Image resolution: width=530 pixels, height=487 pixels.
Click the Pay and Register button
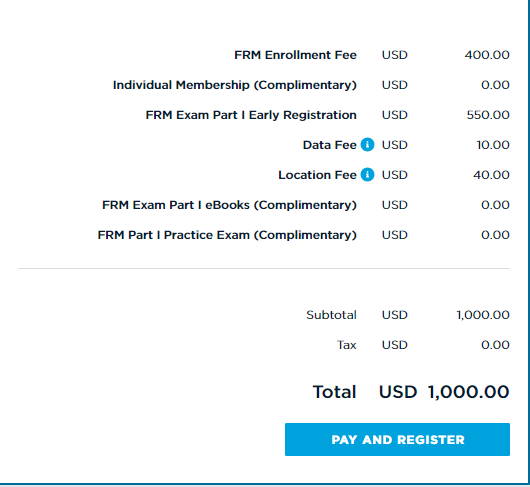397,439
